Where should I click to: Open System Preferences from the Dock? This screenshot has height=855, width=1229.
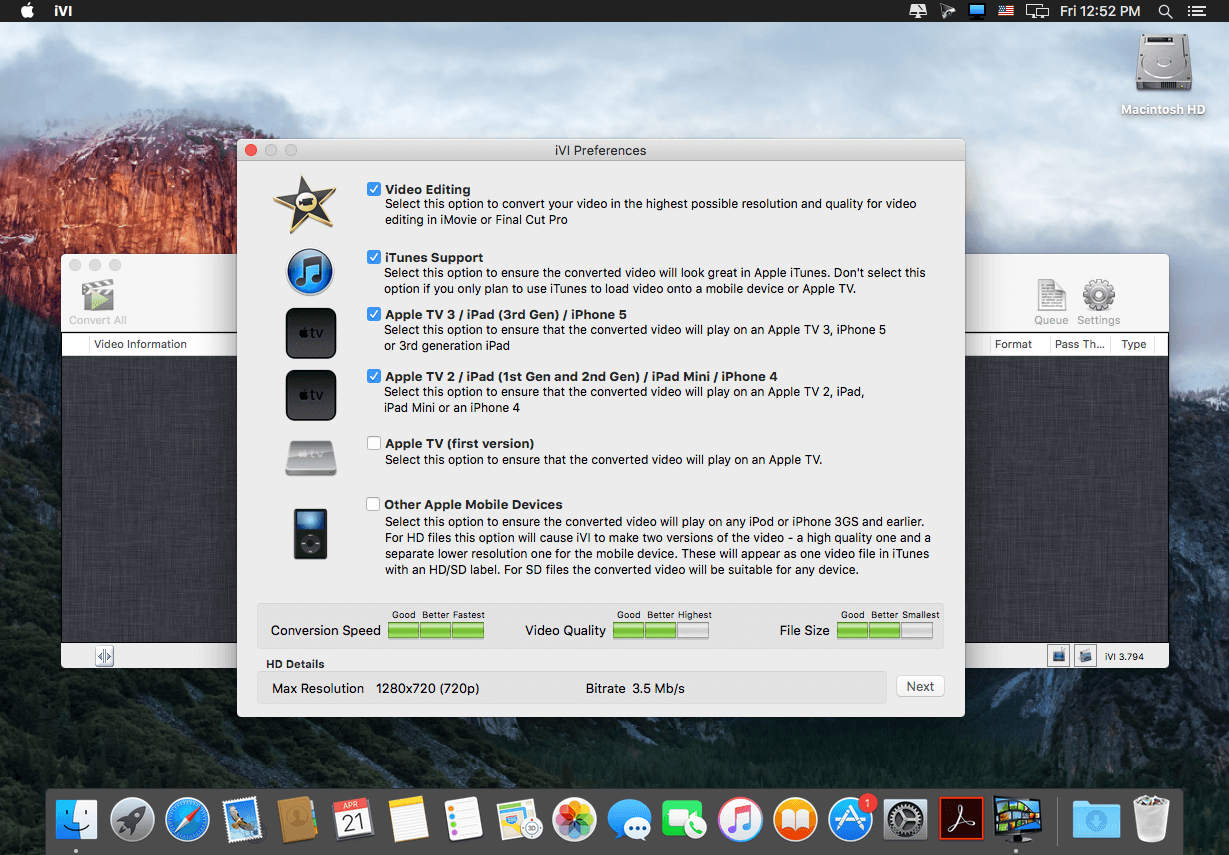coord(906,820)
